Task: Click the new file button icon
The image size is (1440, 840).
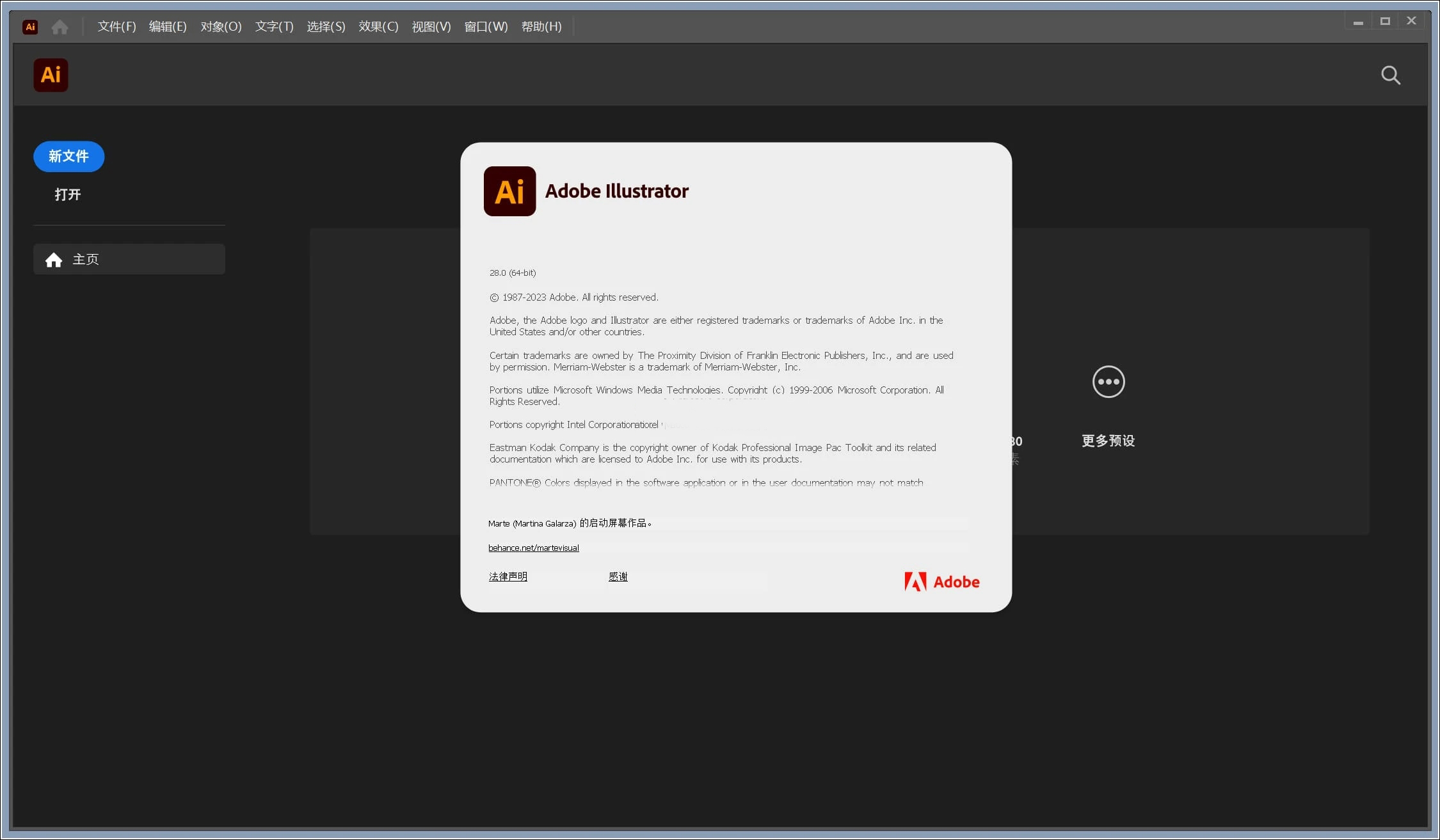Action: (68, 156)
